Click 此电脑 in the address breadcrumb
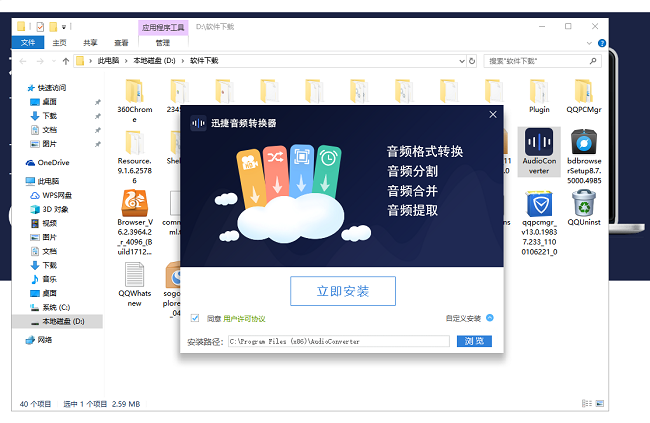 [x=108, y=61]
